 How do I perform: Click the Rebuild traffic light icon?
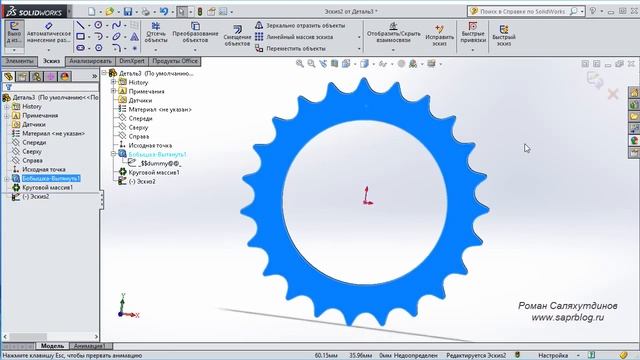pyautogui.click(x=200, y=12)
